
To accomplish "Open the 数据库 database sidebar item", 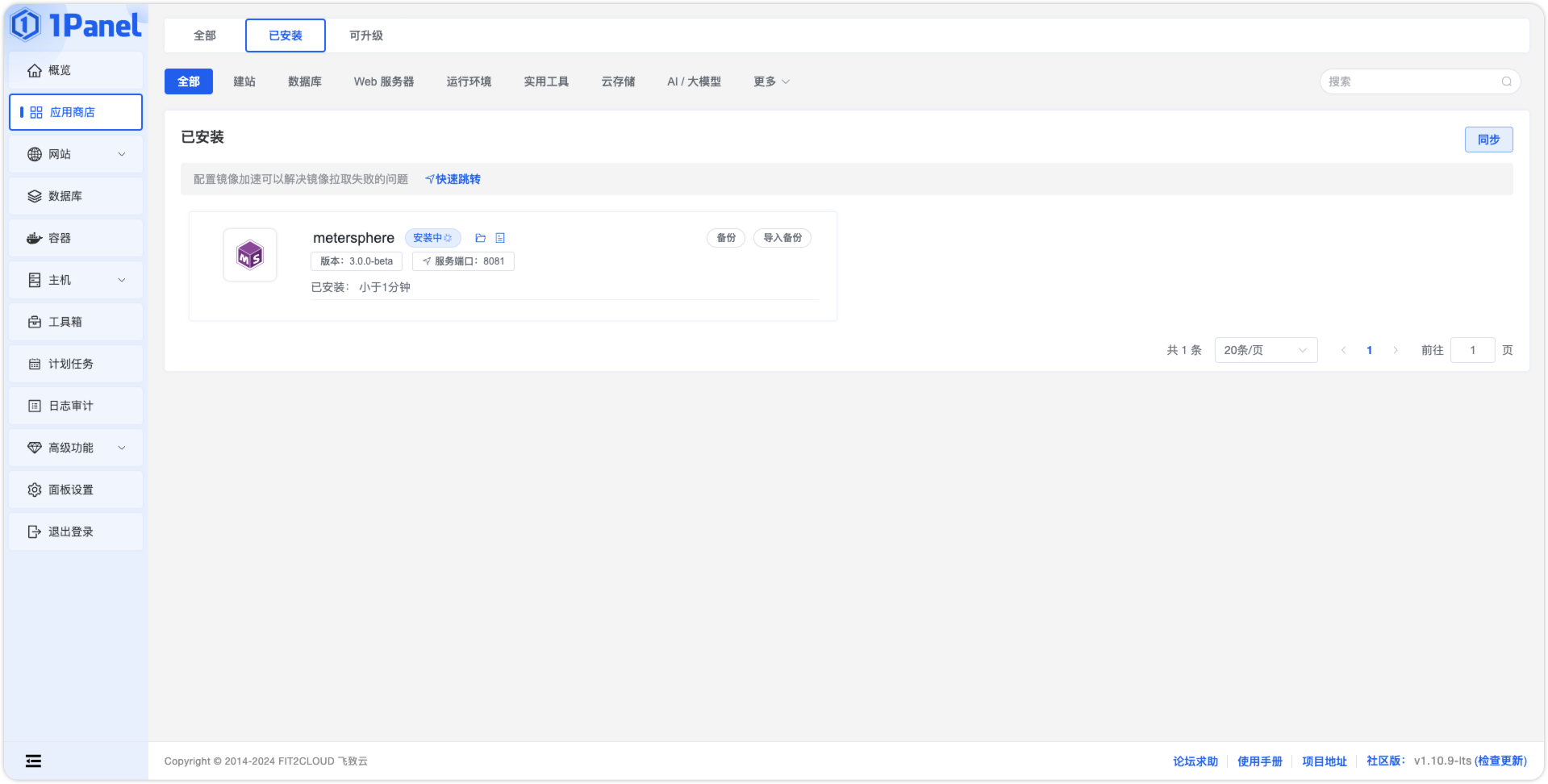I will click(76, 196).
